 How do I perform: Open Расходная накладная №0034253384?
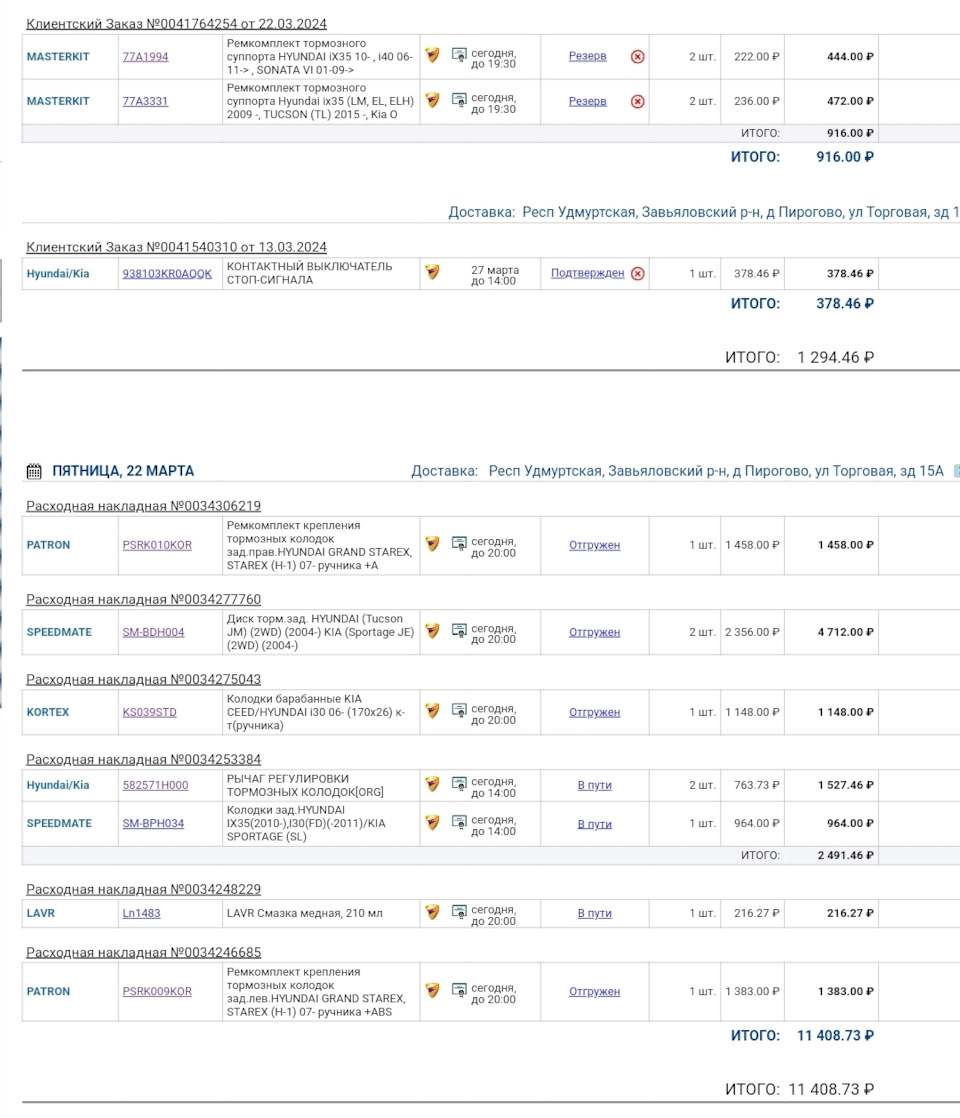[x=143, y=760]
